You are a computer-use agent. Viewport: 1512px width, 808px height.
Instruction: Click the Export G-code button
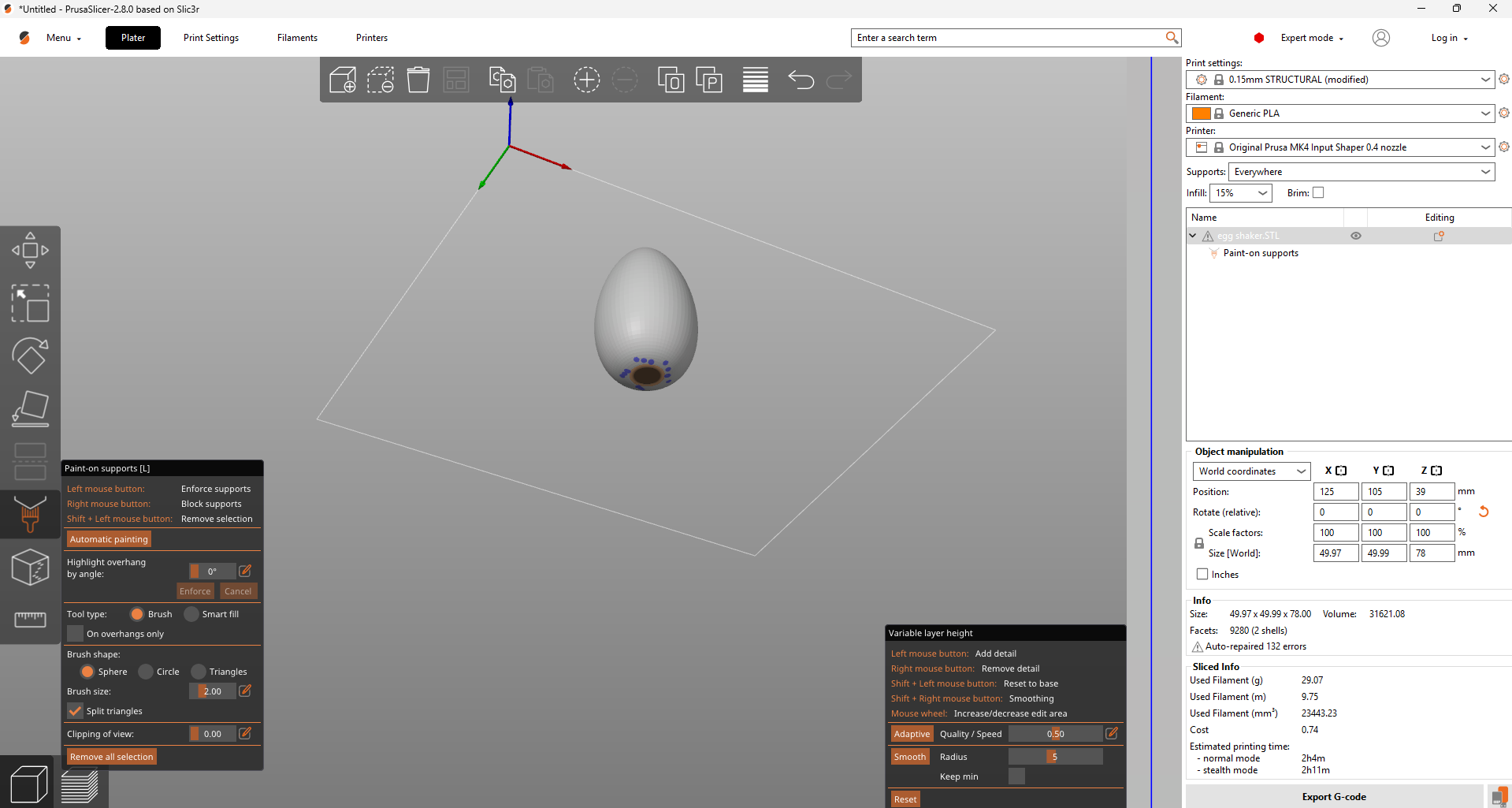(1333, 797)
